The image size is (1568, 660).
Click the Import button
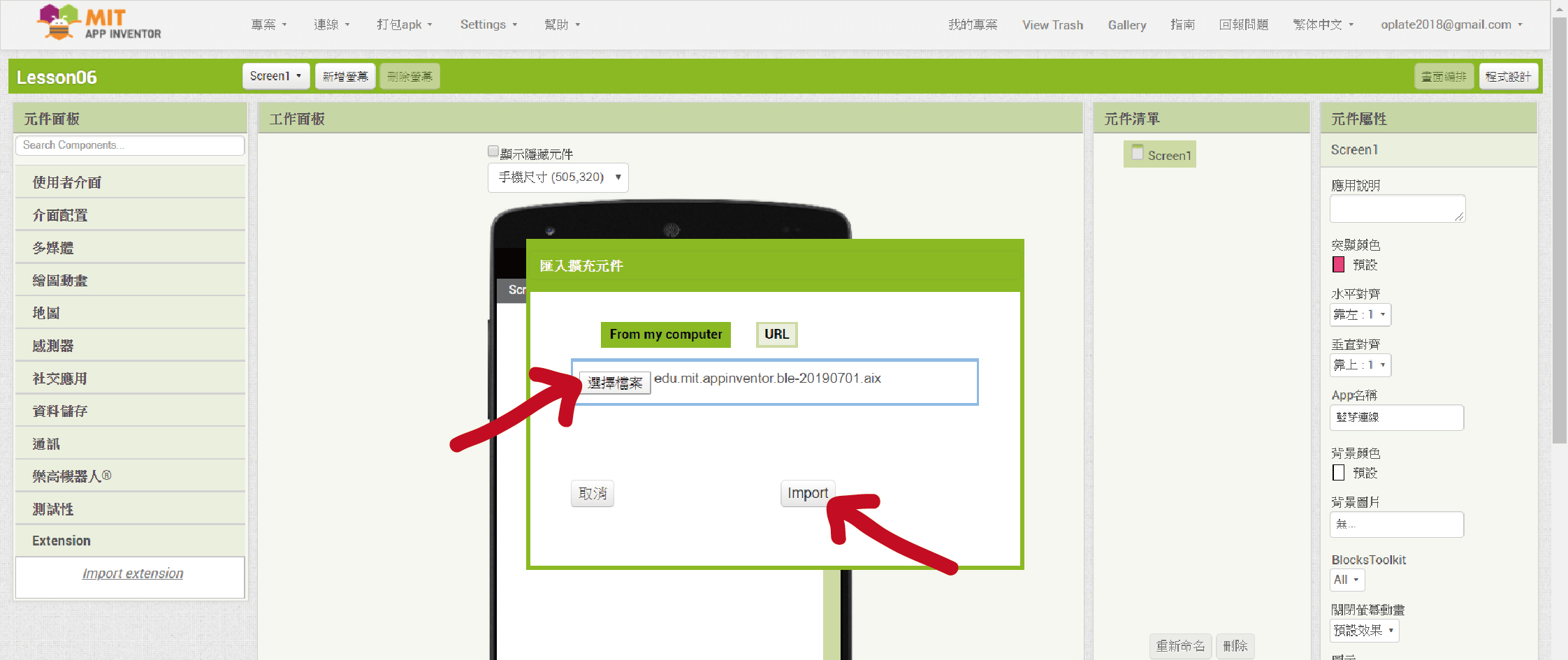point(808,493)
